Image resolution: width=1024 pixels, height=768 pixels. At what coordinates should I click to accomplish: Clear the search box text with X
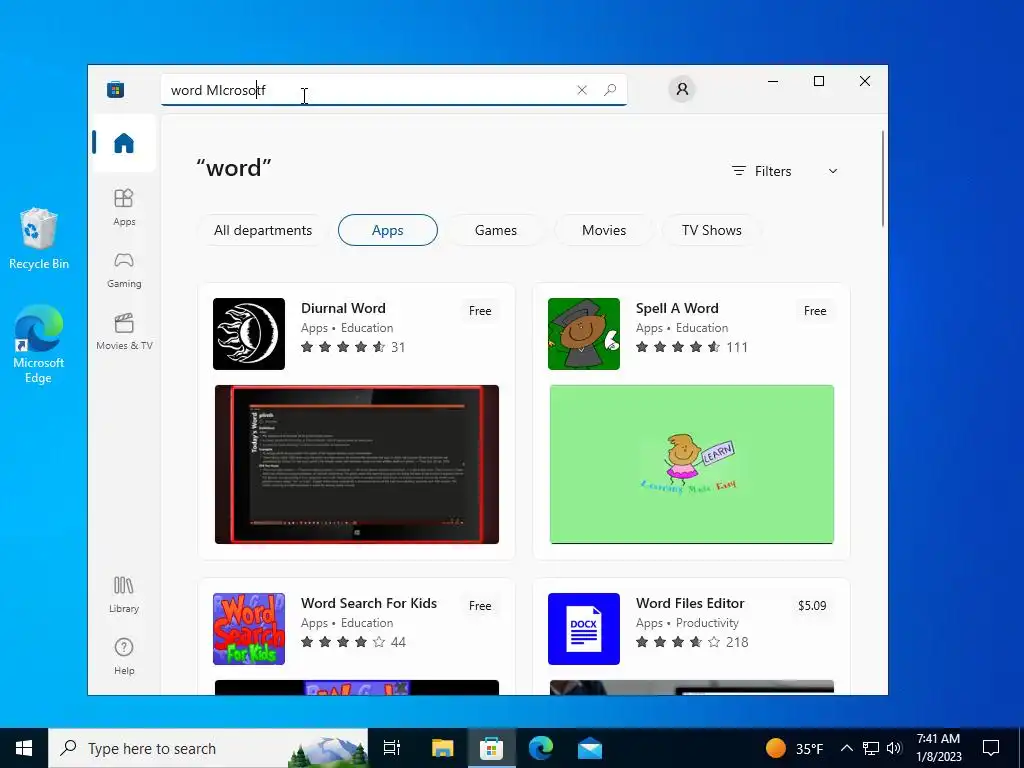(x=582, y=90)
